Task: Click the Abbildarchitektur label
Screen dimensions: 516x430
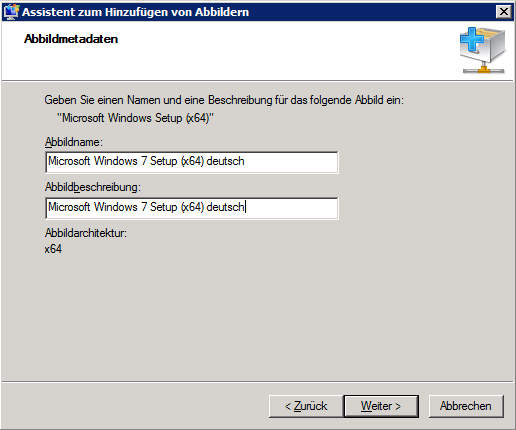Action: point(86,233)
